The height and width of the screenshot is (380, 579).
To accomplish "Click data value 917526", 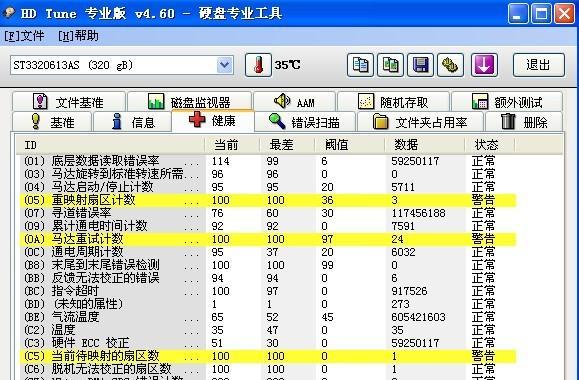I will point(409,291).
